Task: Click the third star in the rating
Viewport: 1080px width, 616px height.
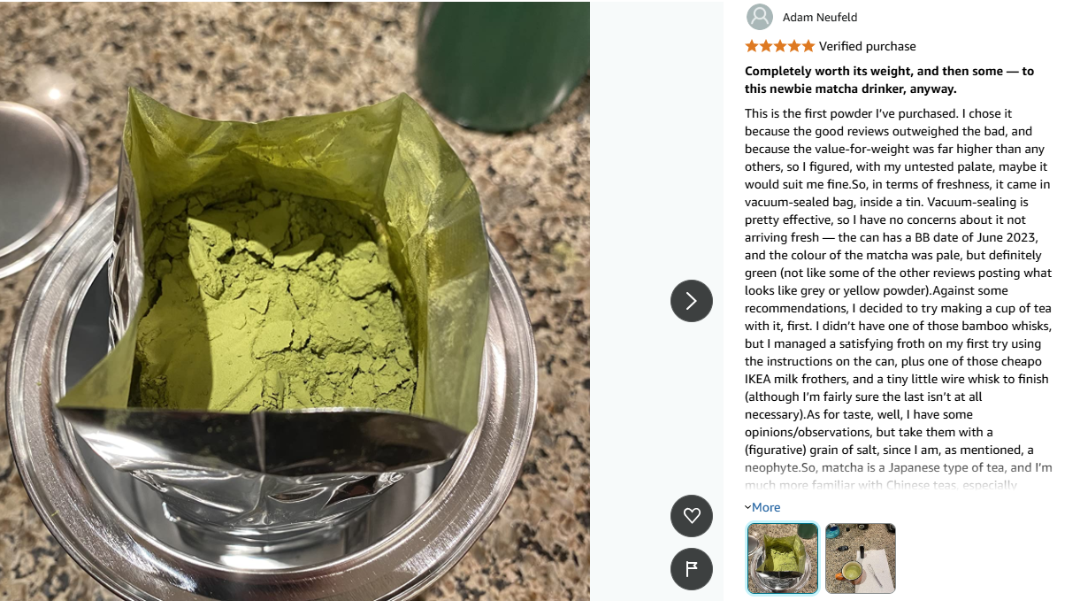Action: click(x=780, y=46)
